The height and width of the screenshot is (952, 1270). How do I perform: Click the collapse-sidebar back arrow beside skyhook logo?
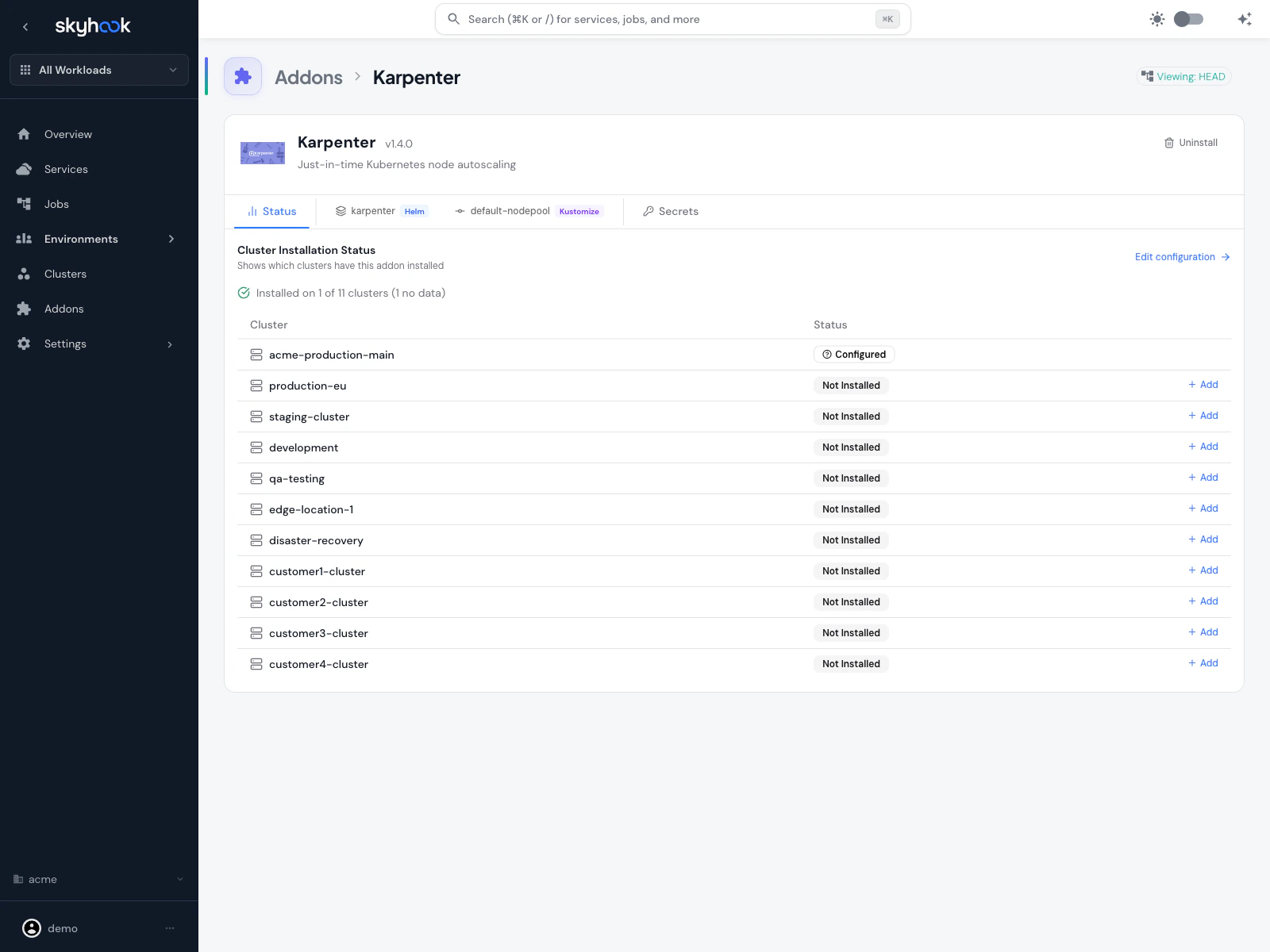pyautogui.click(x=25, y=26)
